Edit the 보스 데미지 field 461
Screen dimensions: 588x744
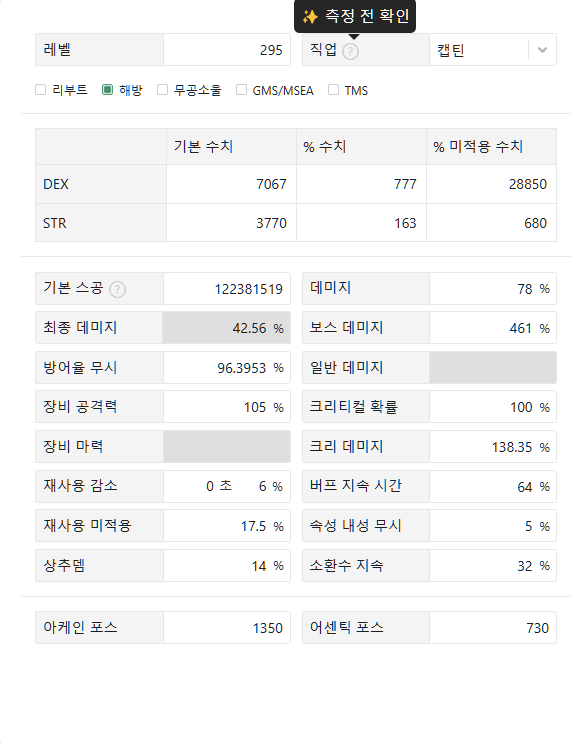click(x=493, y=328)
